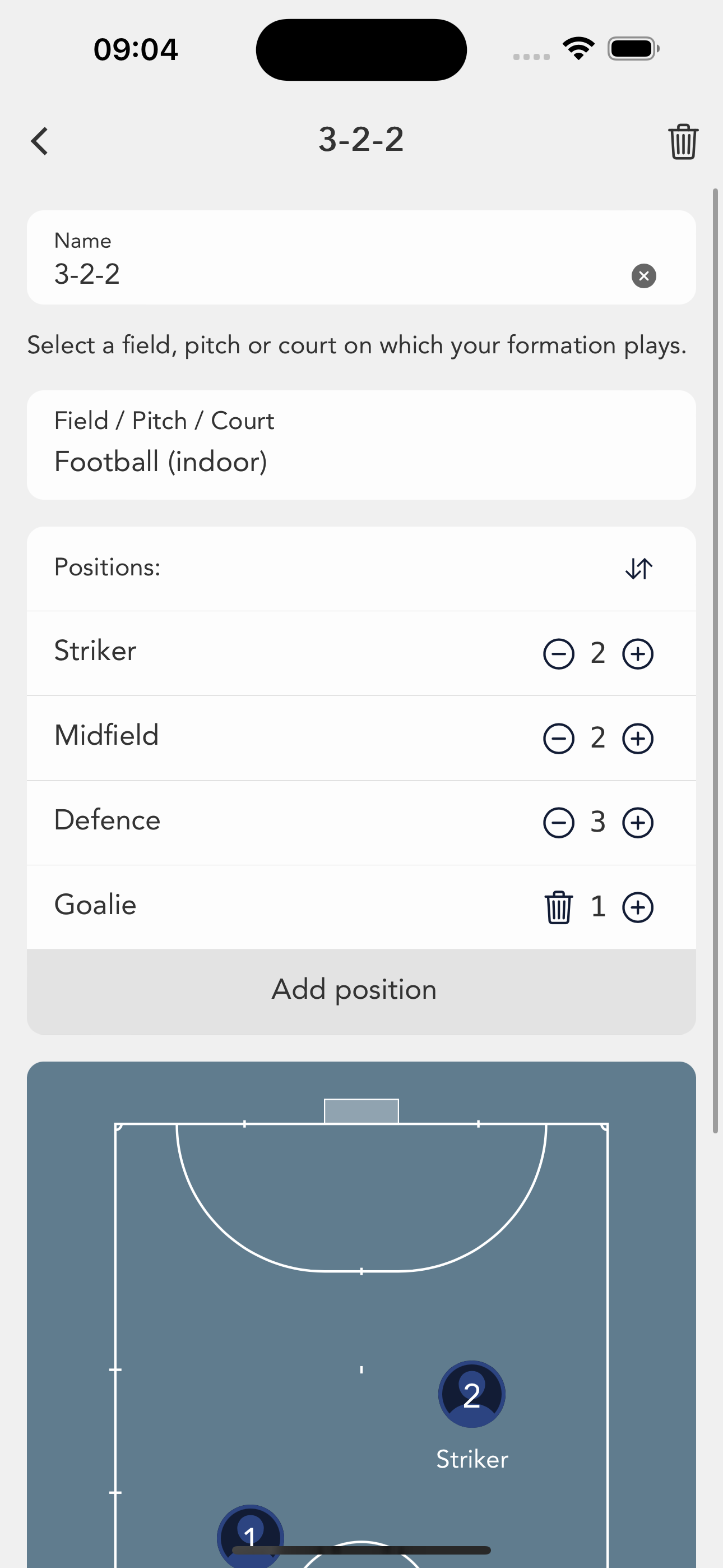This screenshot has width=723, height=1568.
Task: Delete formation with top trash icon
Action: pos(683,141)
